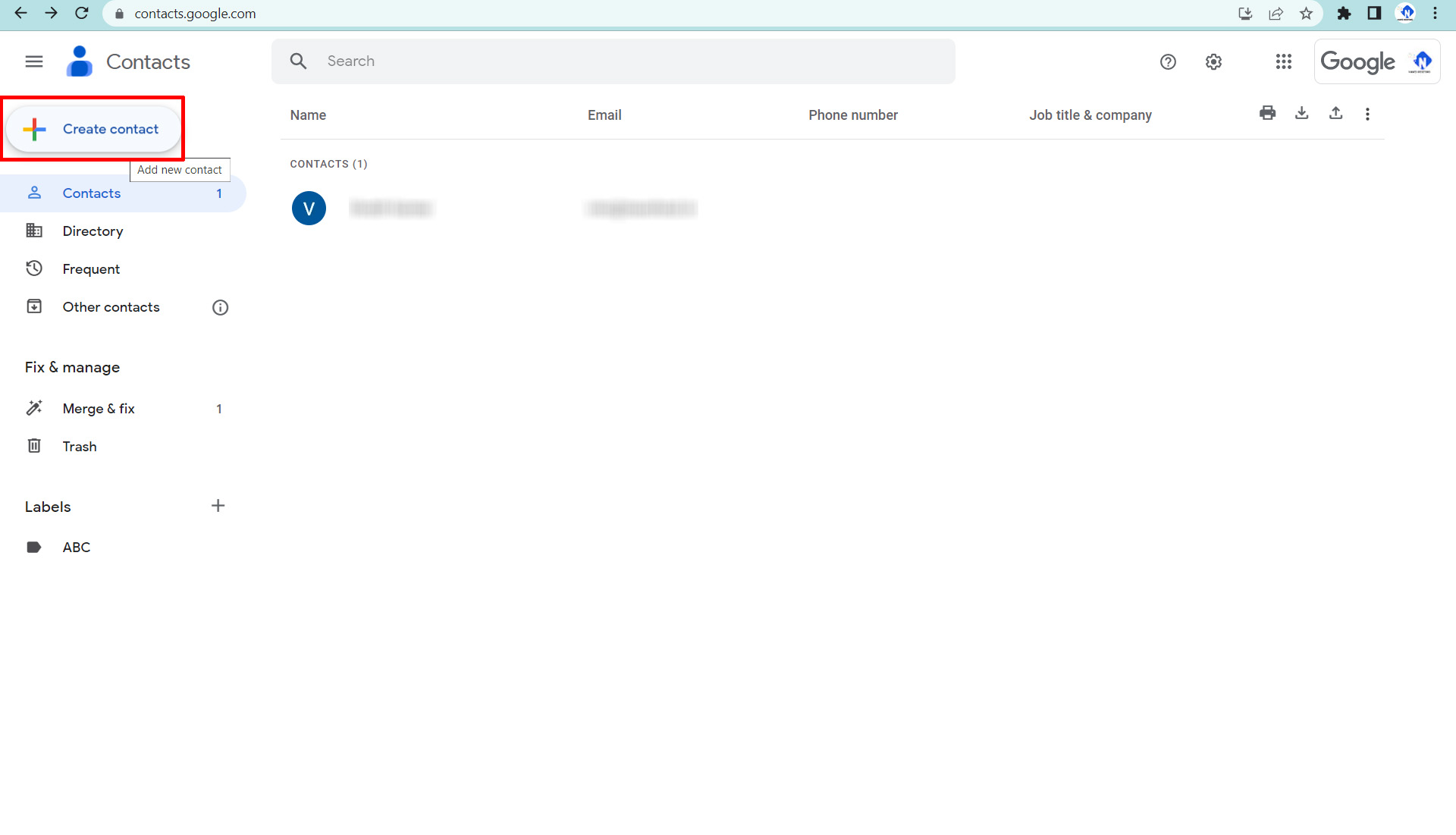Click the blurred email of the contact
1456x835 pixels.
pos(642,209)
